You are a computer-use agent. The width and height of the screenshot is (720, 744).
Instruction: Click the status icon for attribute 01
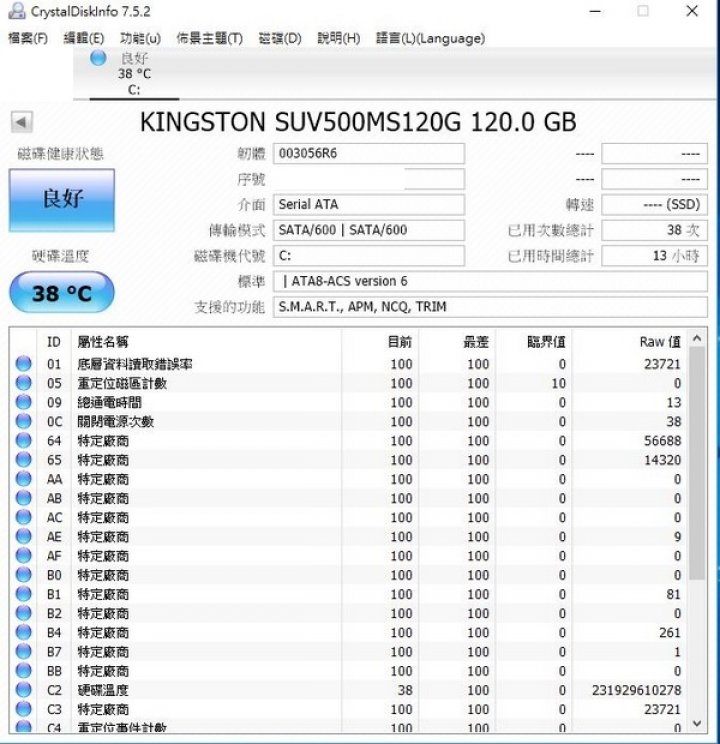click(x=23, y=363)
